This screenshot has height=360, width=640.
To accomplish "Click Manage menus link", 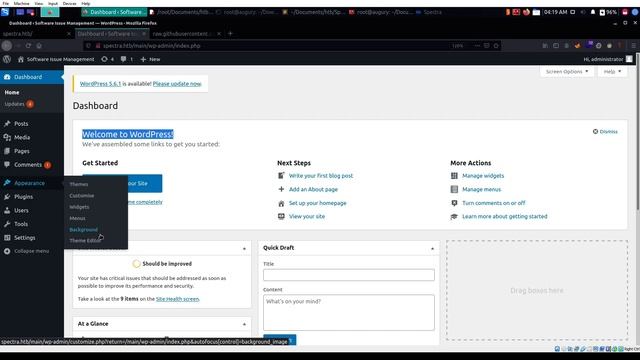I will [481, 189].
